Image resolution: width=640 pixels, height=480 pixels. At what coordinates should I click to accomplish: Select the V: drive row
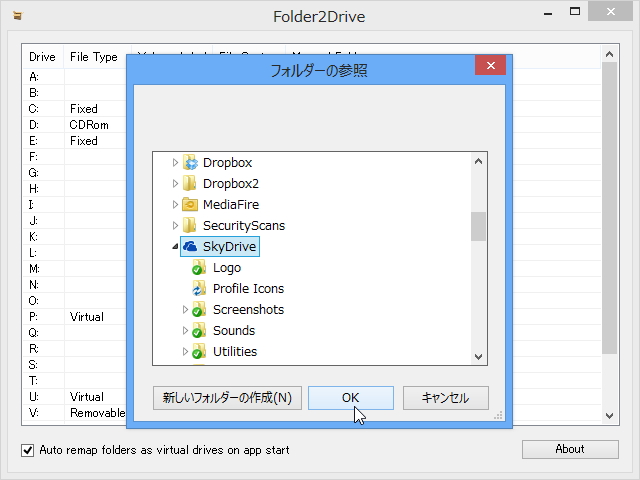point(74,413)
